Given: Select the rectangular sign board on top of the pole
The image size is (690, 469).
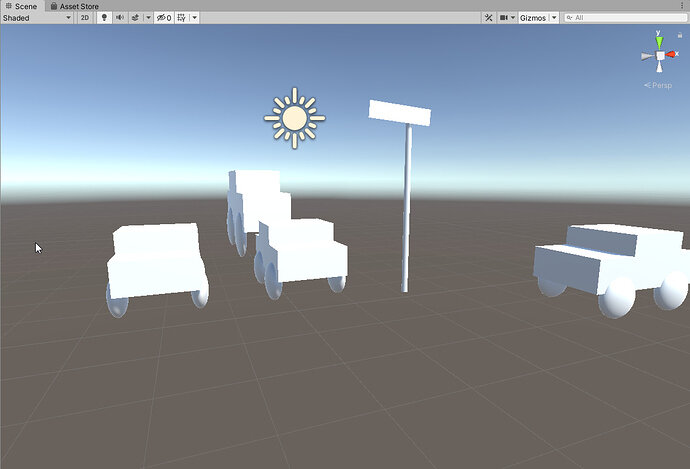Looking at the screenshot, I should (x=400, y=113).
